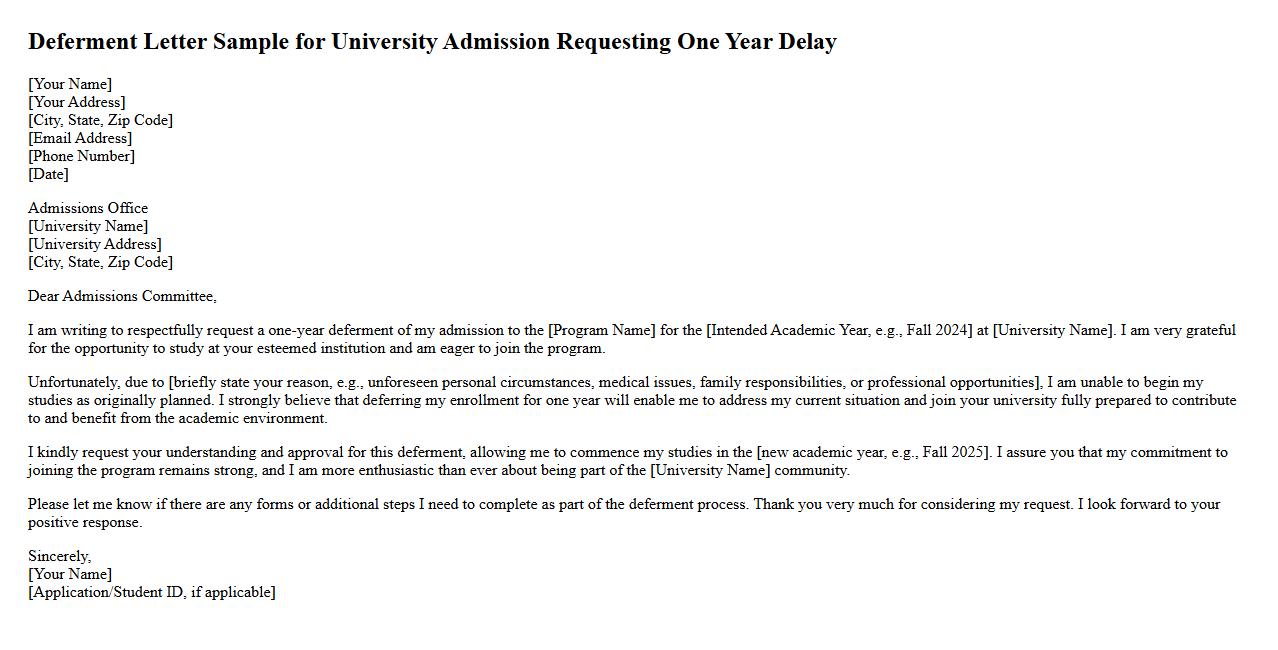Click [University Name] under Admissions Office

[x=88, y=226]
